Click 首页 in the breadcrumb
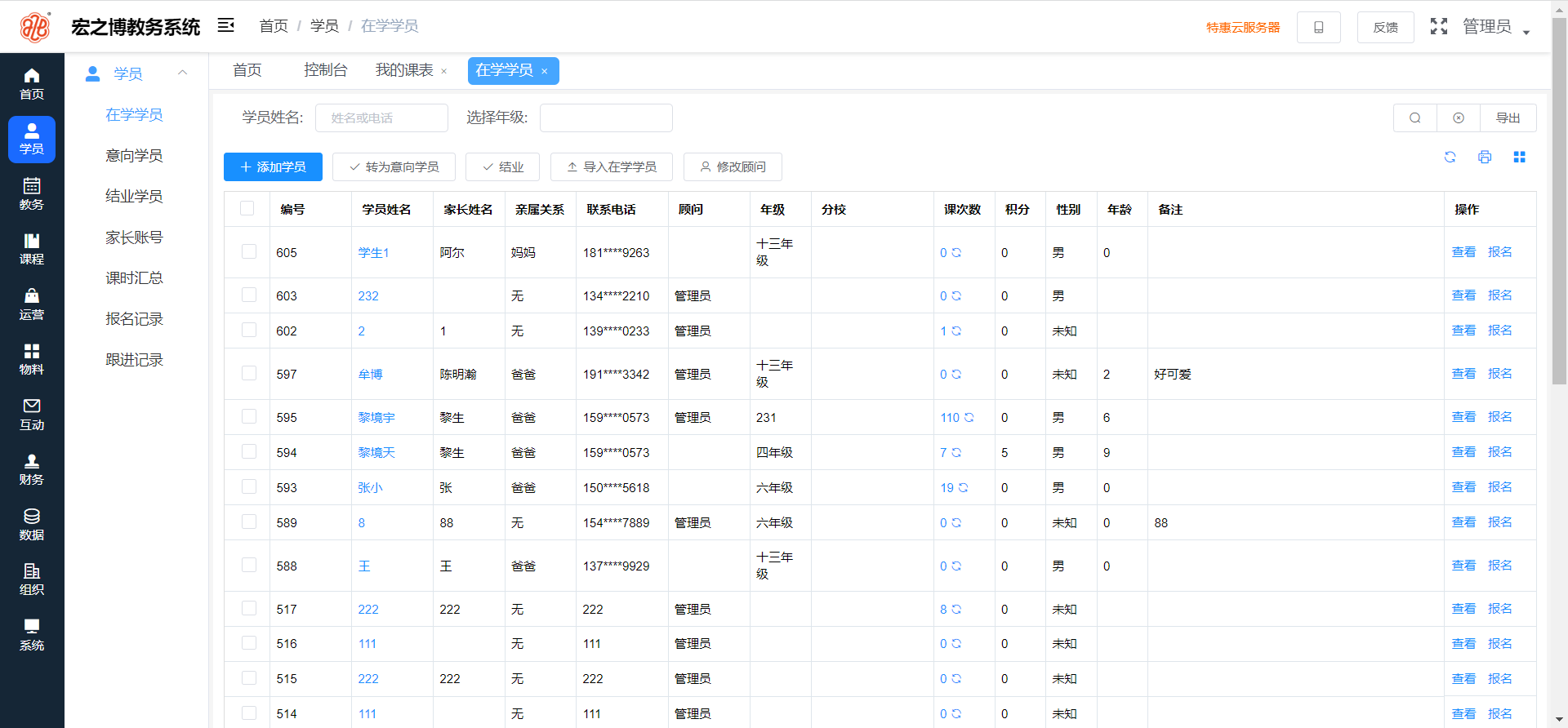 coord(274,26)
